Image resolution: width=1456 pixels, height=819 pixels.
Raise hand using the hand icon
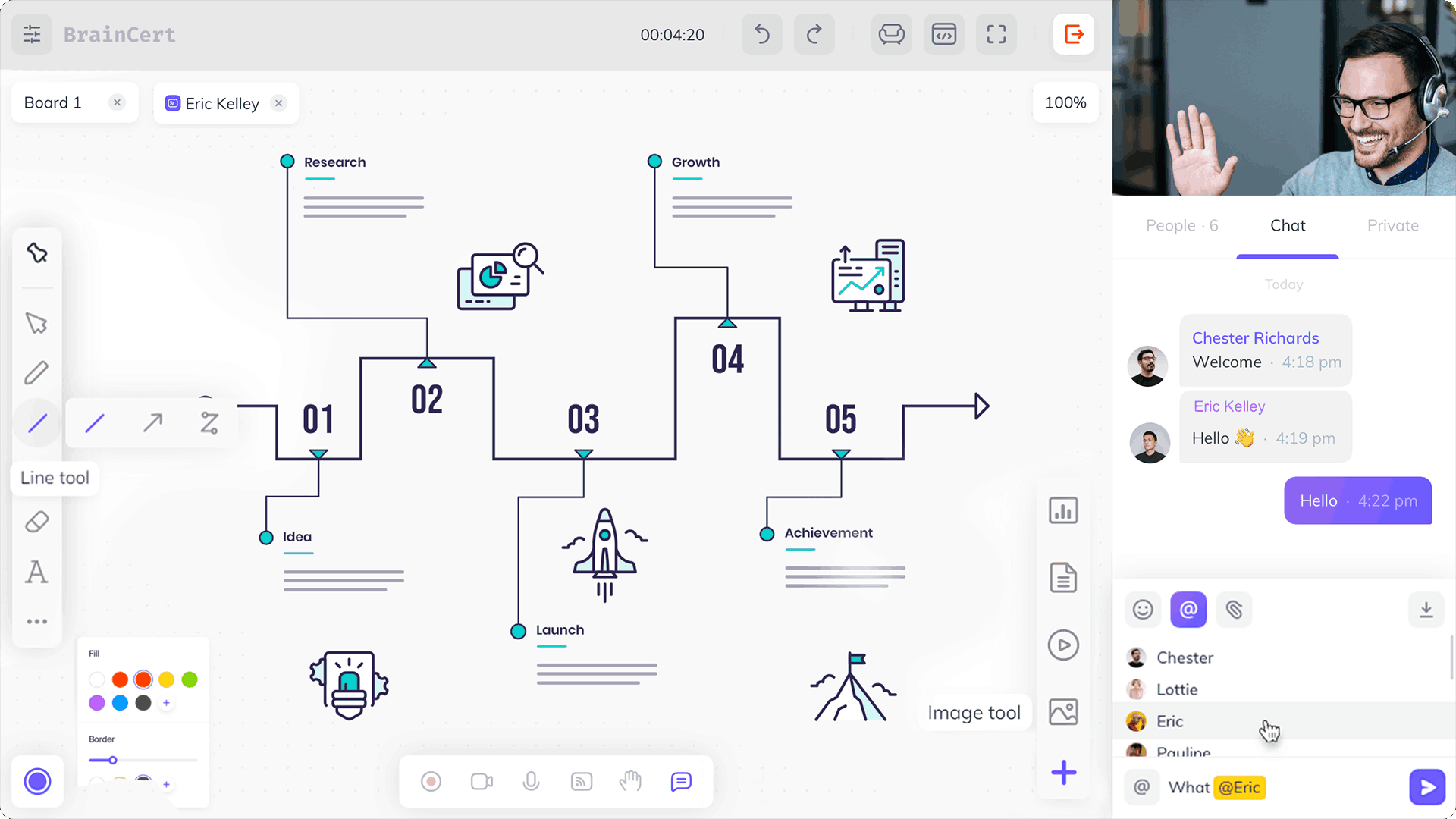tap(630, 781)
